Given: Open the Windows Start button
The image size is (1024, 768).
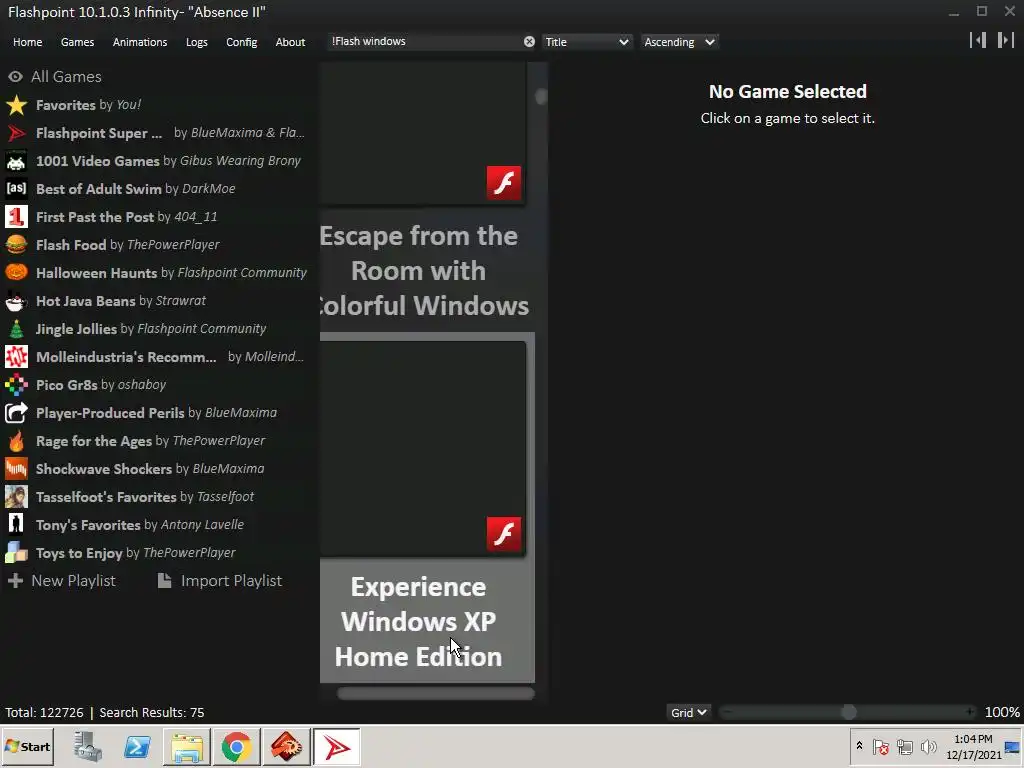Looking at the screenshot, I should (x=27, y=746).
